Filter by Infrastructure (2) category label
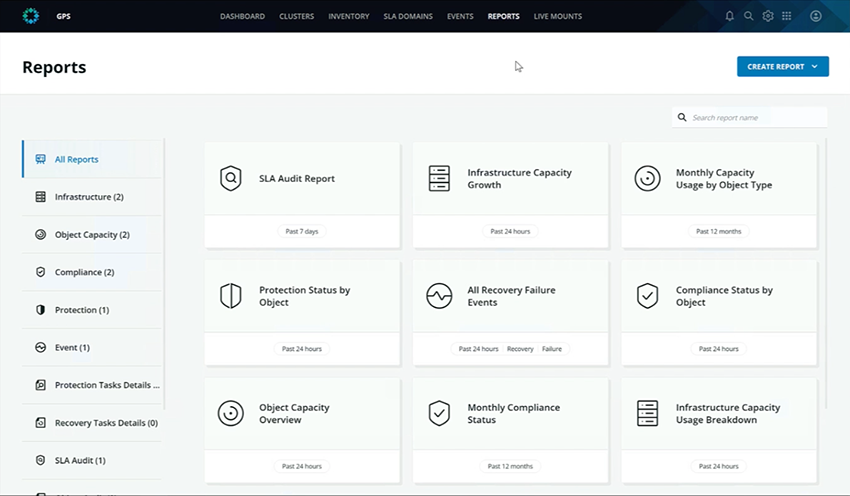This screenshot has width=850, height=496. coord(89,197)
